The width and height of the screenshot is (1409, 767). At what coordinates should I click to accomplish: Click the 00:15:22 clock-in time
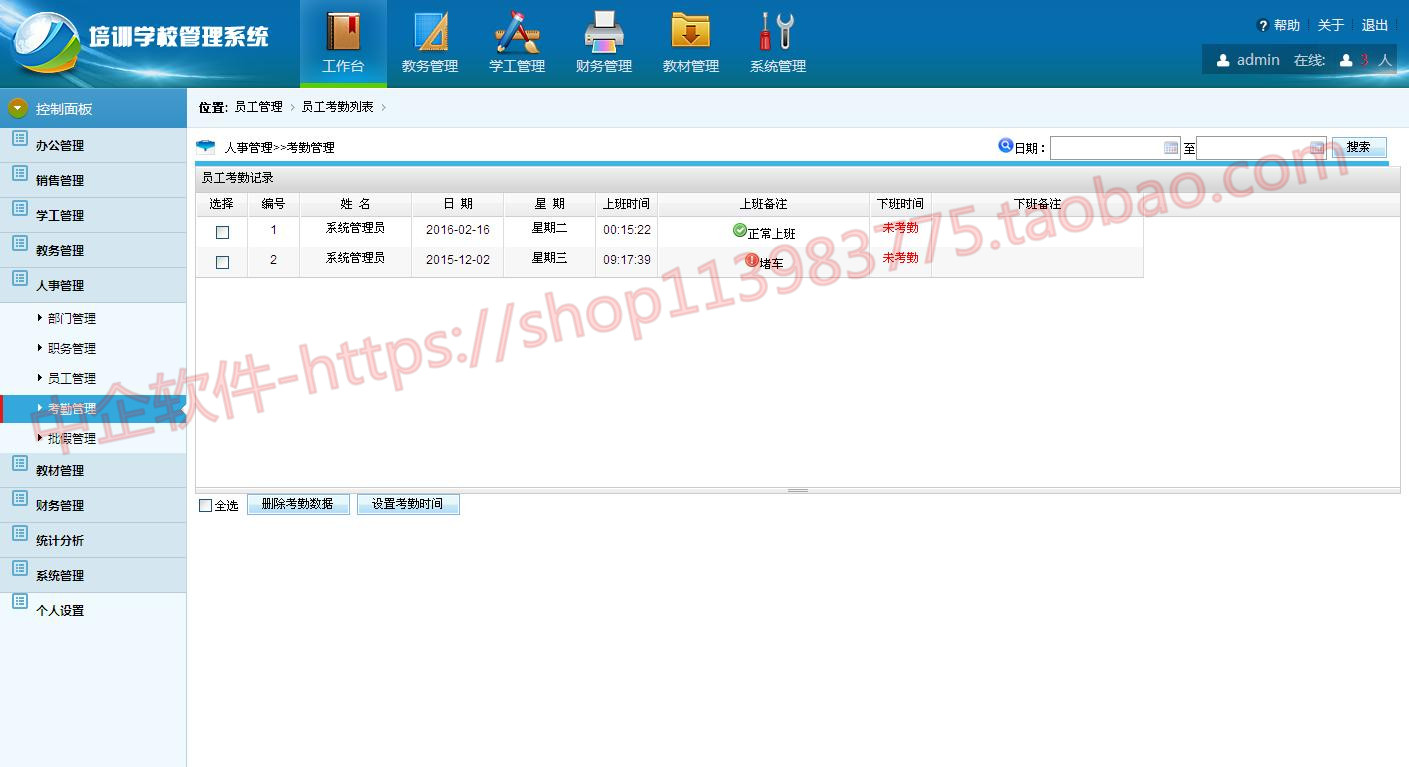(x=627, y=230)
